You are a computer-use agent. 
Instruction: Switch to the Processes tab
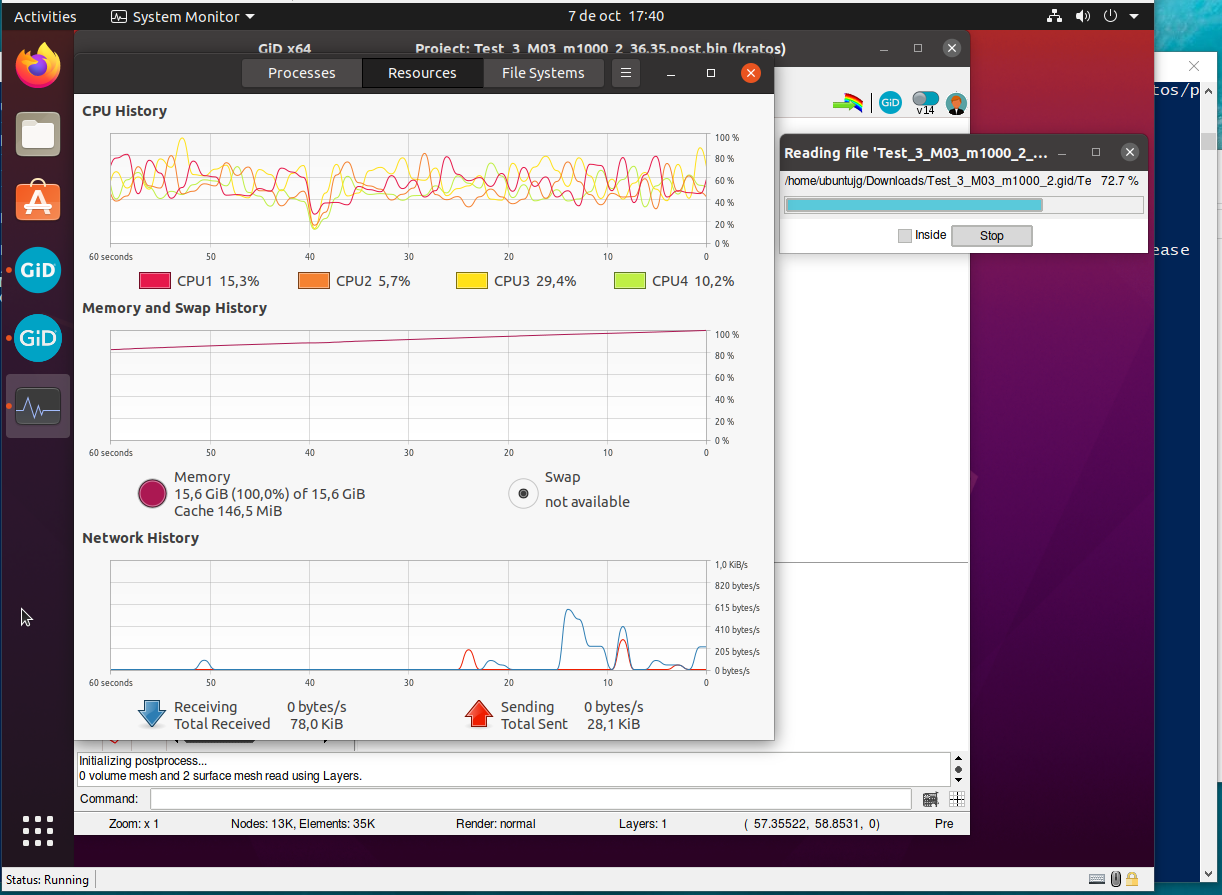click(301, 72)
